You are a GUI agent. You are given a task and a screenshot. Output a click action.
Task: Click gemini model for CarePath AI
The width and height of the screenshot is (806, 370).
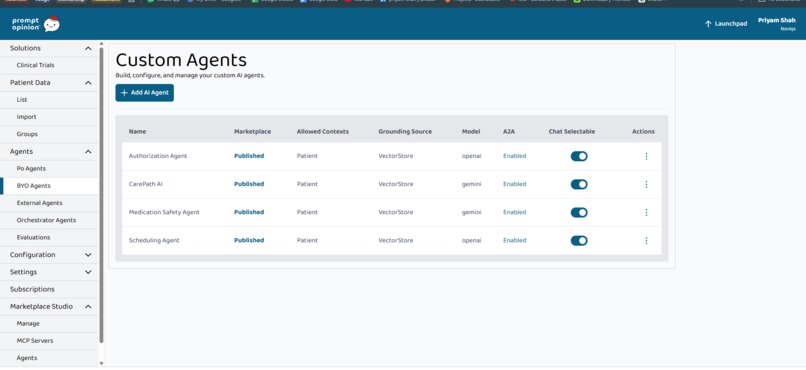(471, 184)
